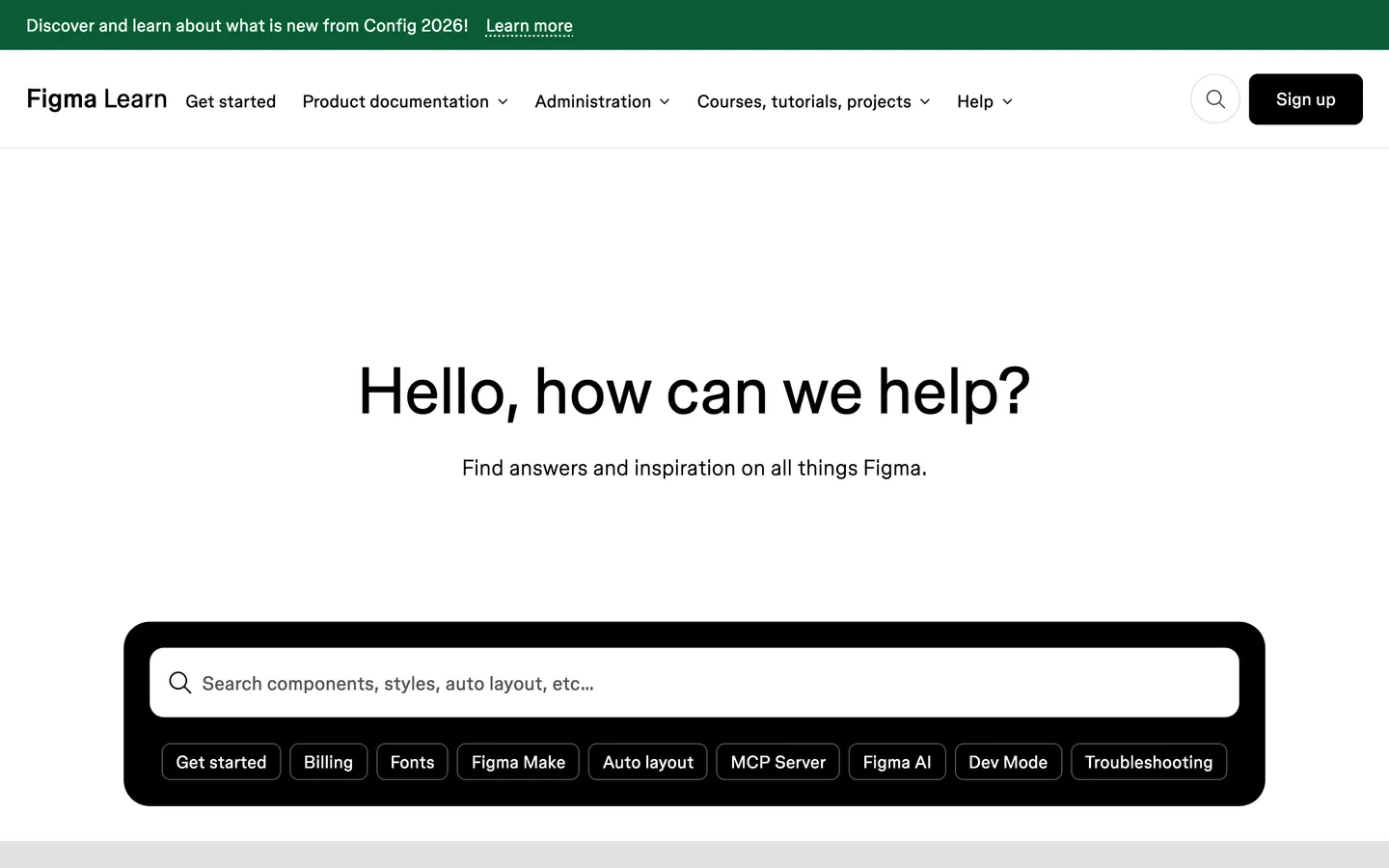Image resolution: width=1389 pixels, height=868 pixels.
Task: Click 'Find answers and inspiration' subtitle text
Action: click(694, 468)
